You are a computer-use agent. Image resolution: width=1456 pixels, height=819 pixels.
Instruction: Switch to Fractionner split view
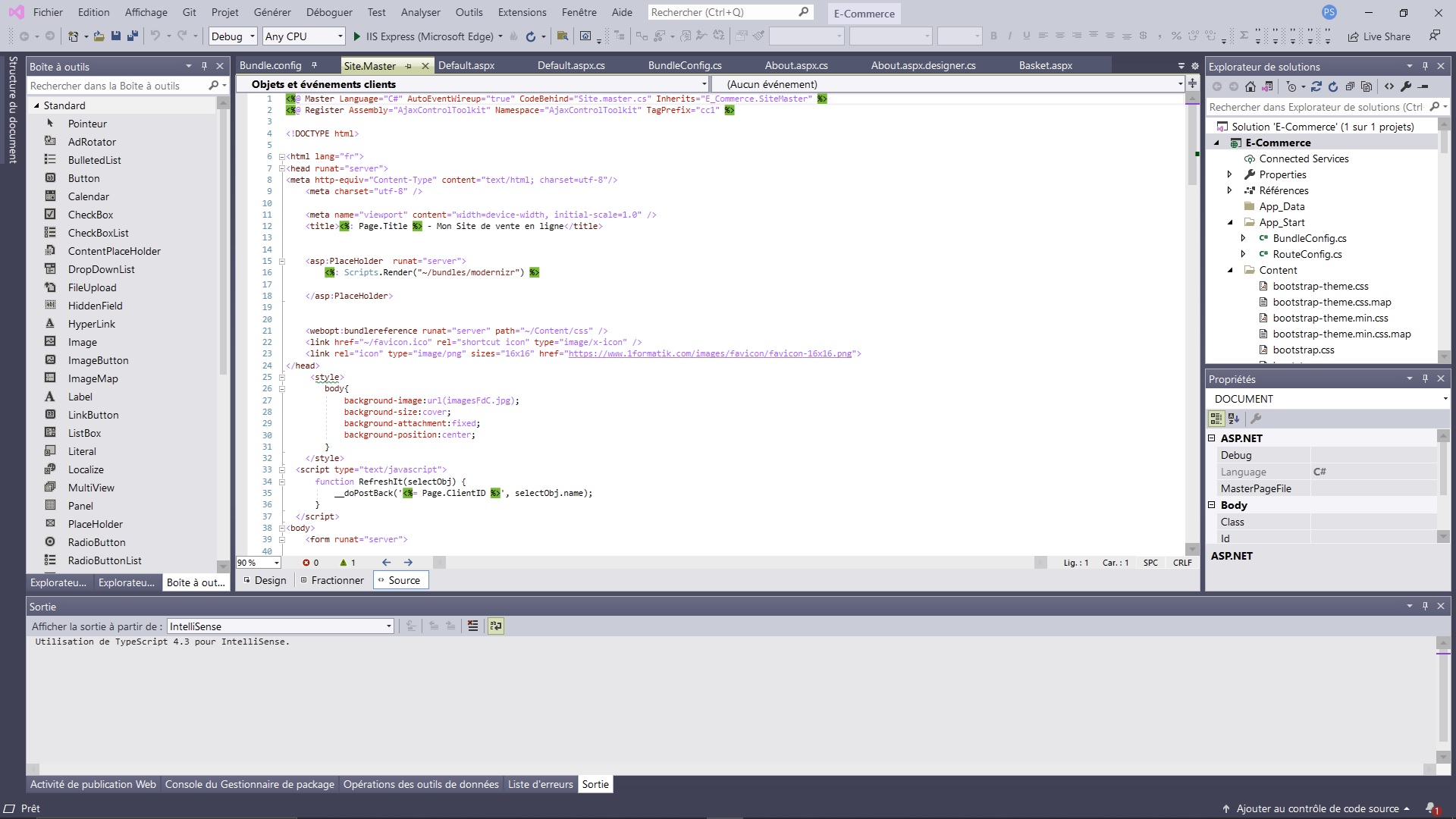click(332, 580)
